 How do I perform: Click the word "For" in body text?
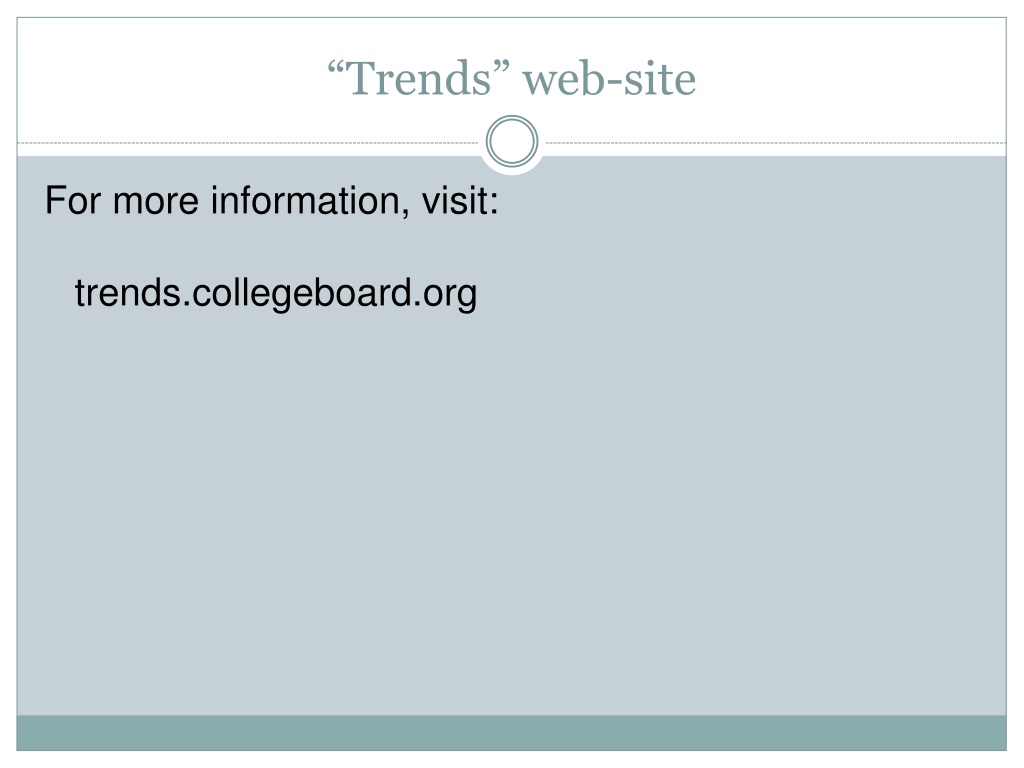tap(72, 200)
